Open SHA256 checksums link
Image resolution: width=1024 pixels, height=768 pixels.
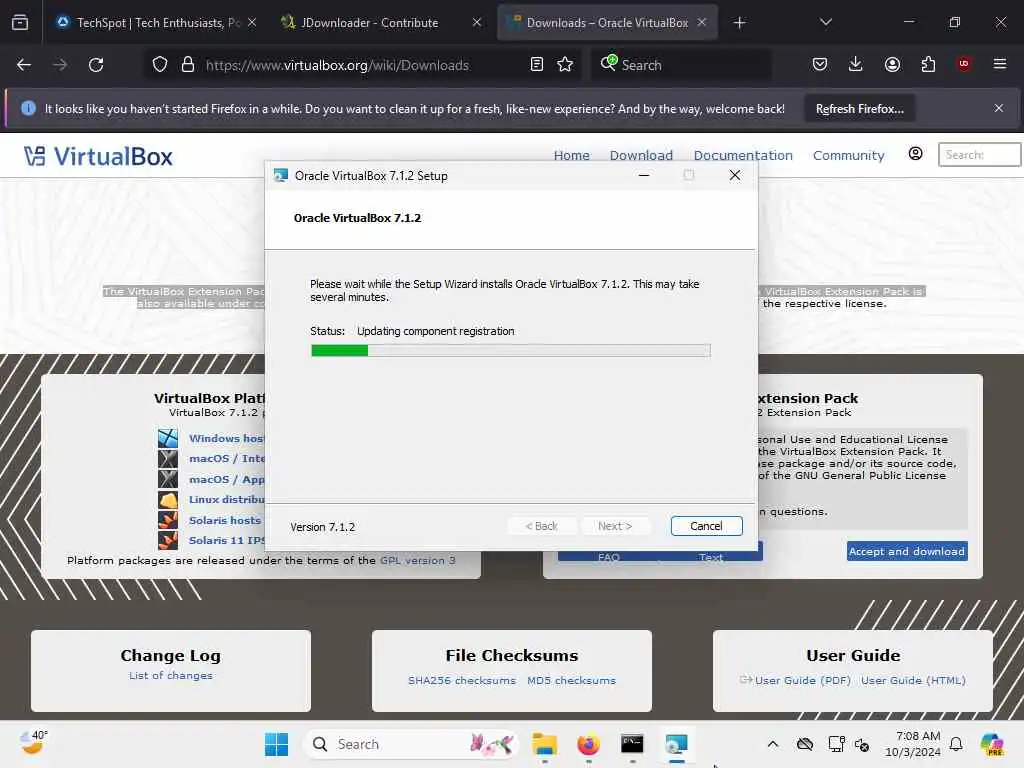click(462, 680)
